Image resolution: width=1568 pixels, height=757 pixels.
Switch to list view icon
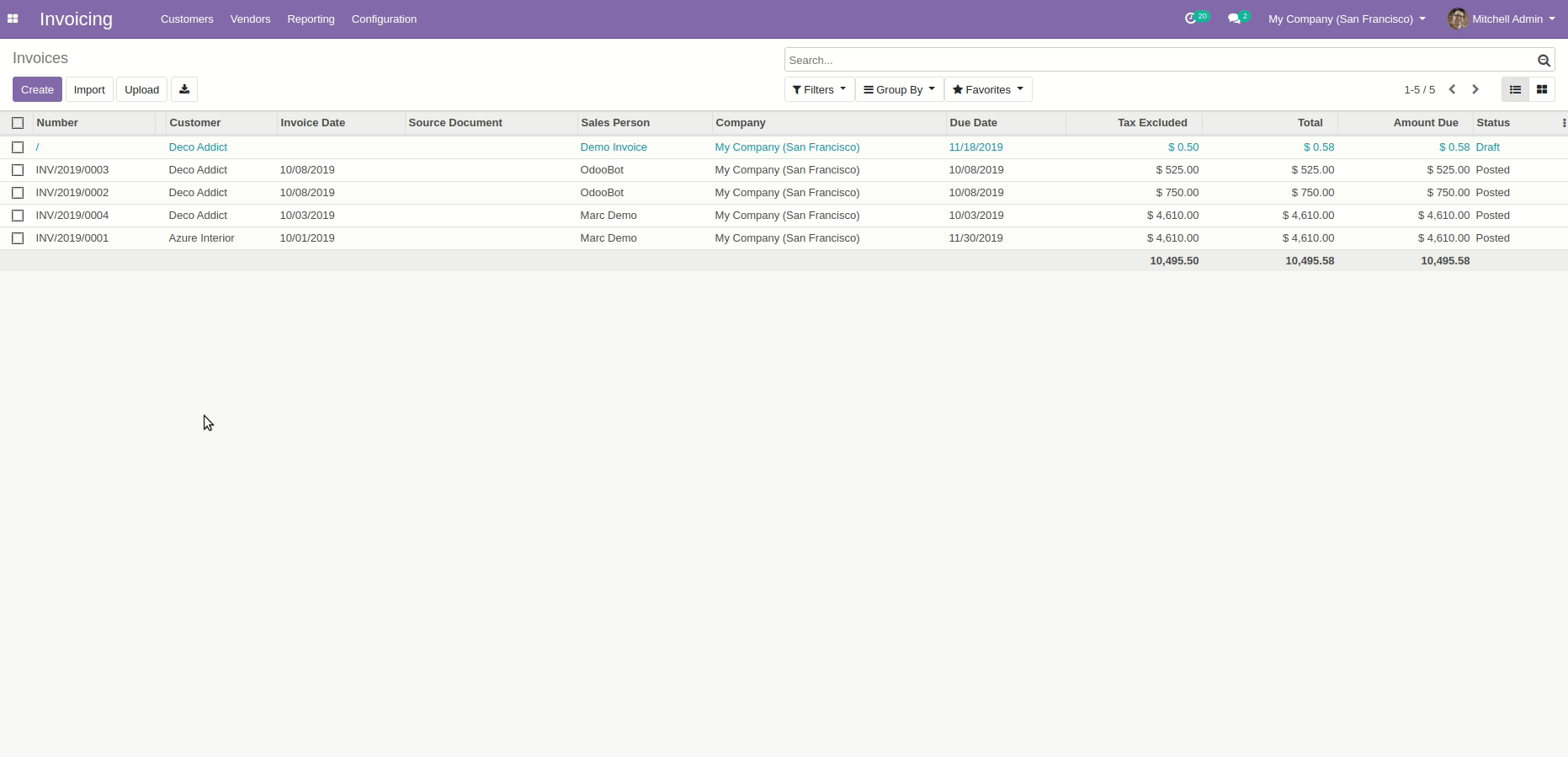click(1515, 89)
